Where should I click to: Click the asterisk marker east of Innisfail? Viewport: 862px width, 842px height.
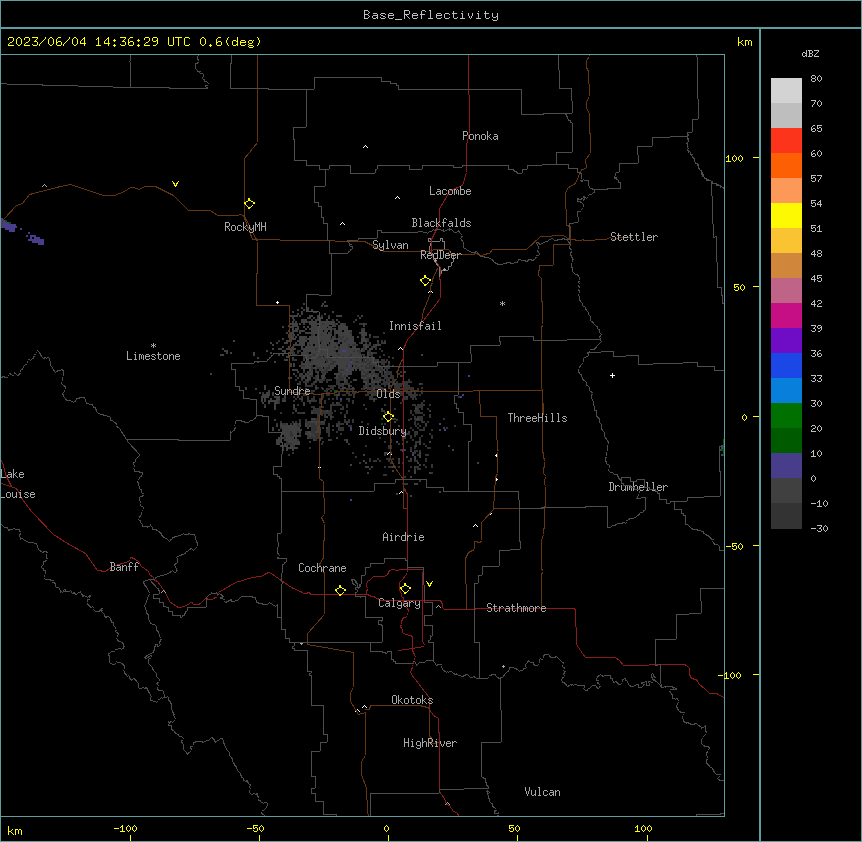coord(502,303)
